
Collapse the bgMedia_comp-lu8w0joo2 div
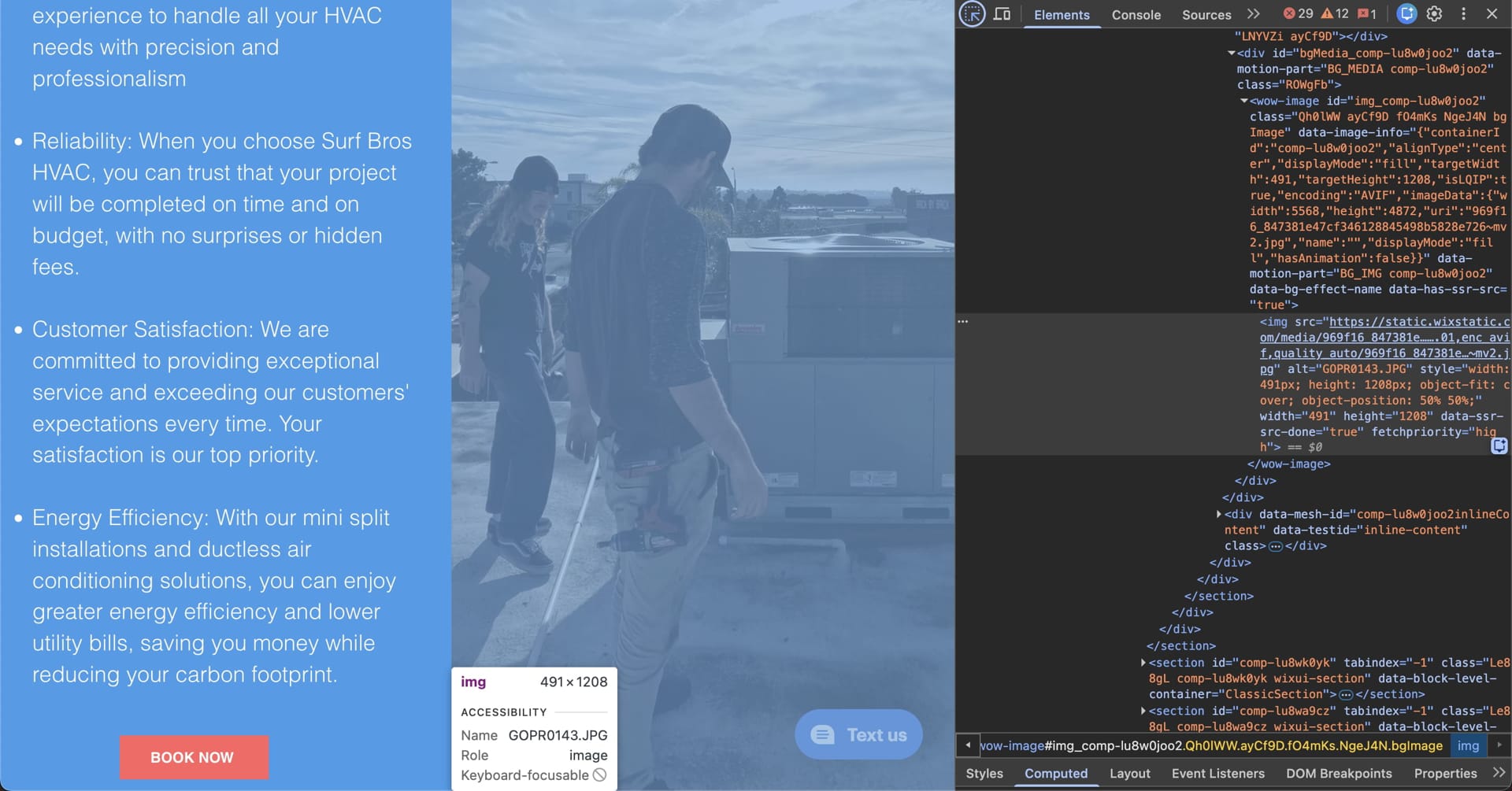coord(1231,53)
